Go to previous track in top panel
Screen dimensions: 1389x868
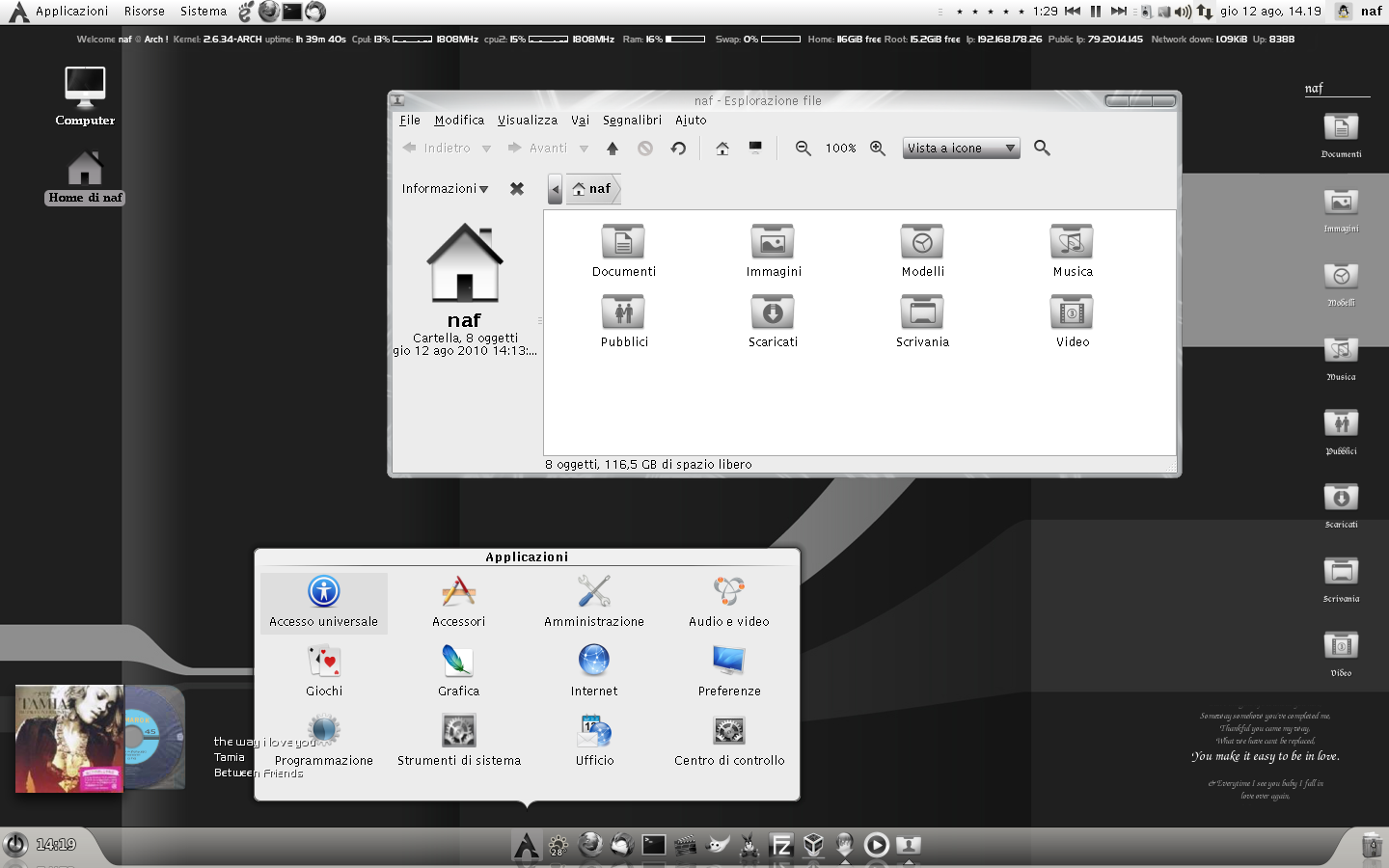point(1073,12)
